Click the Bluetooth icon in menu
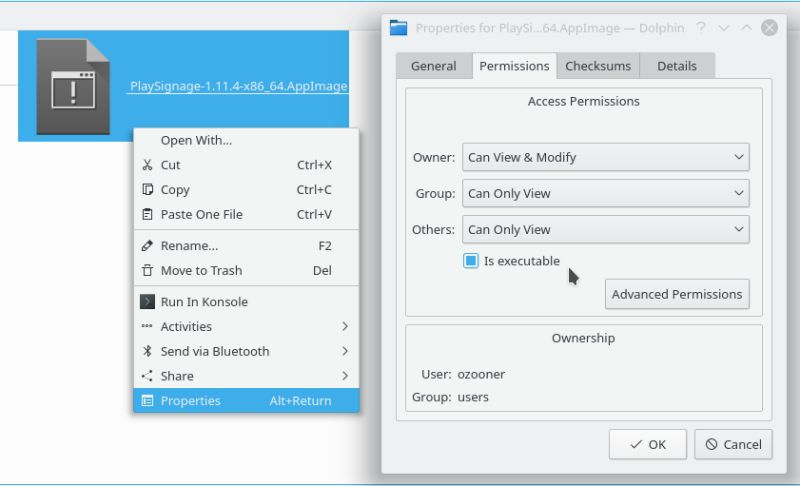Viewport: 800px width, 486px height. pyautogui.click(x=147, y=351)
